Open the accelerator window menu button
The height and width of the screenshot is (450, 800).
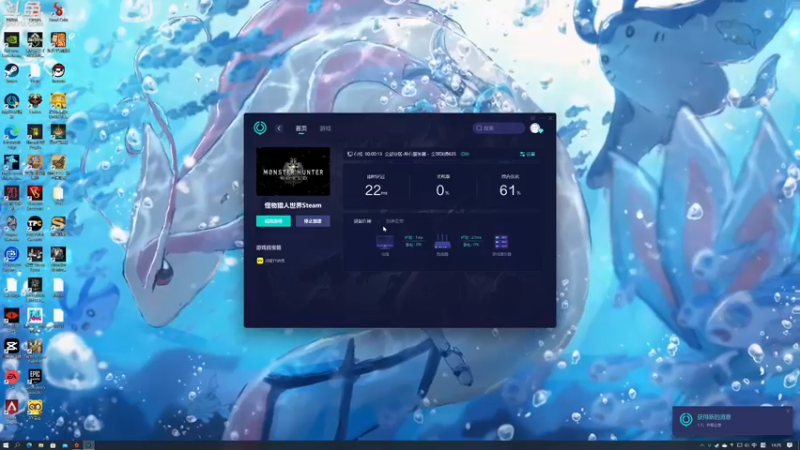(x=533, y=118)
